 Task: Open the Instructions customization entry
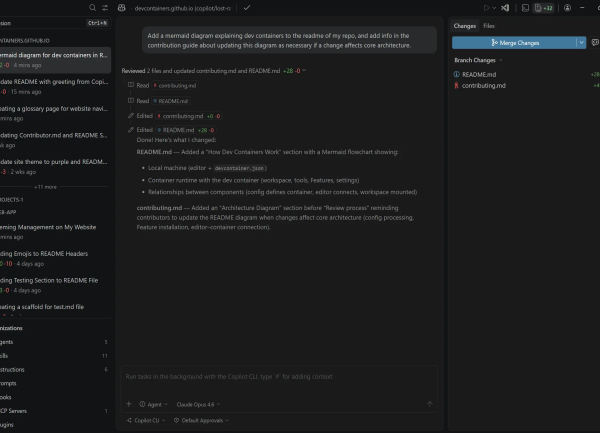55,370
